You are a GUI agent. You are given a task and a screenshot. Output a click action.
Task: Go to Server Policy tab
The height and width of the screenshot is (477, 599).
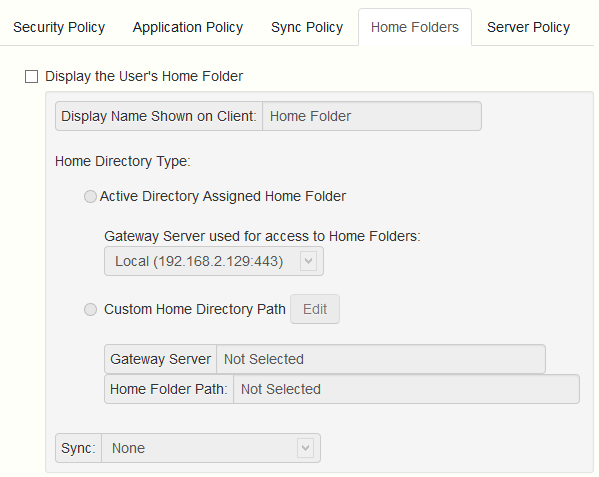click(x=528, y=27)
